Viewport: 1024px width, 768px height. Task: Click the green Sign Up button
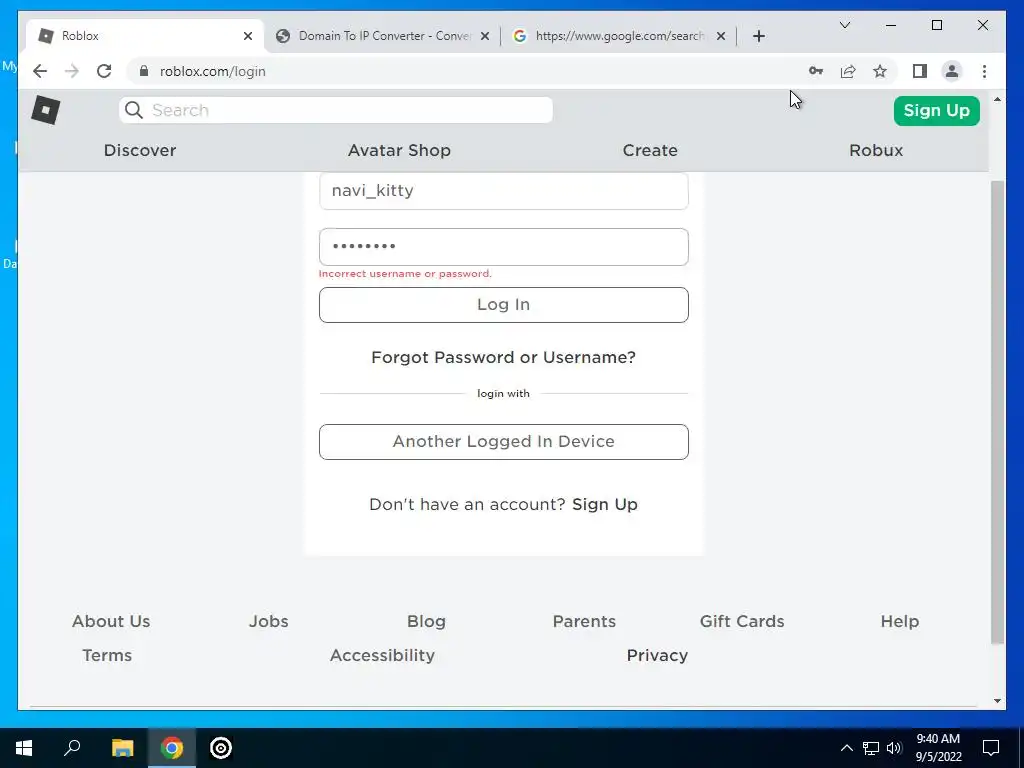tap(936, 110)
